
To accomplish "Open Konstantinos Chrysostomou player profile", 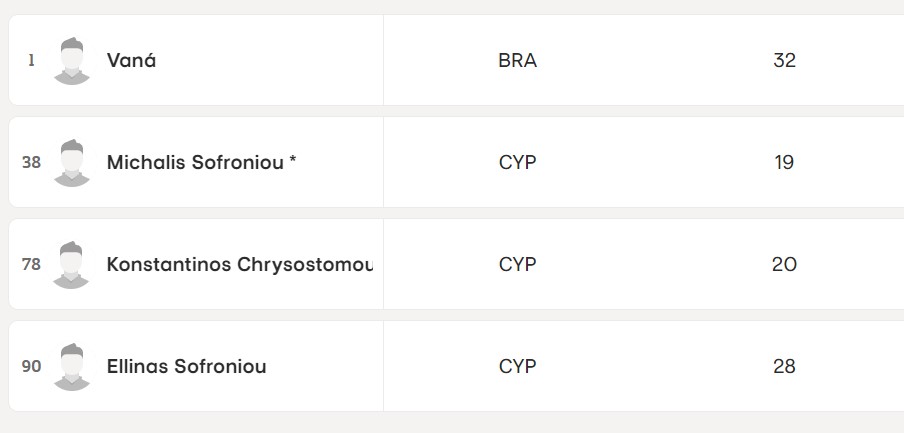I will pos(240,265).
